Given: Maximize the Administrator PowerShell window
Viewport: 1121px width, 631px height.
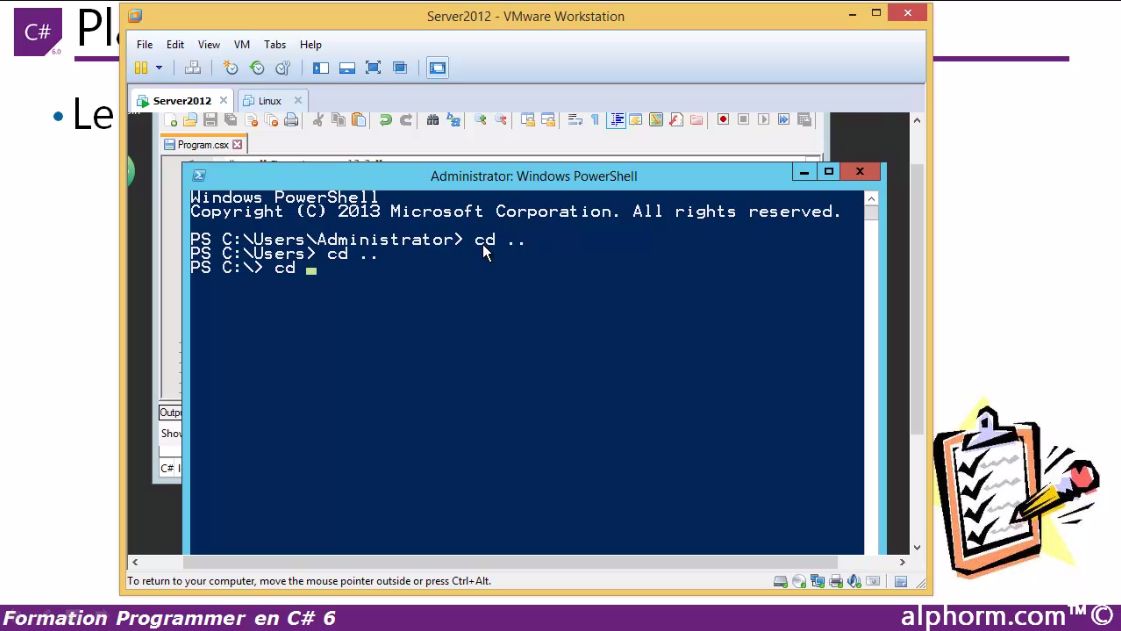Looking at the screenshot, I should coord(829,172).
